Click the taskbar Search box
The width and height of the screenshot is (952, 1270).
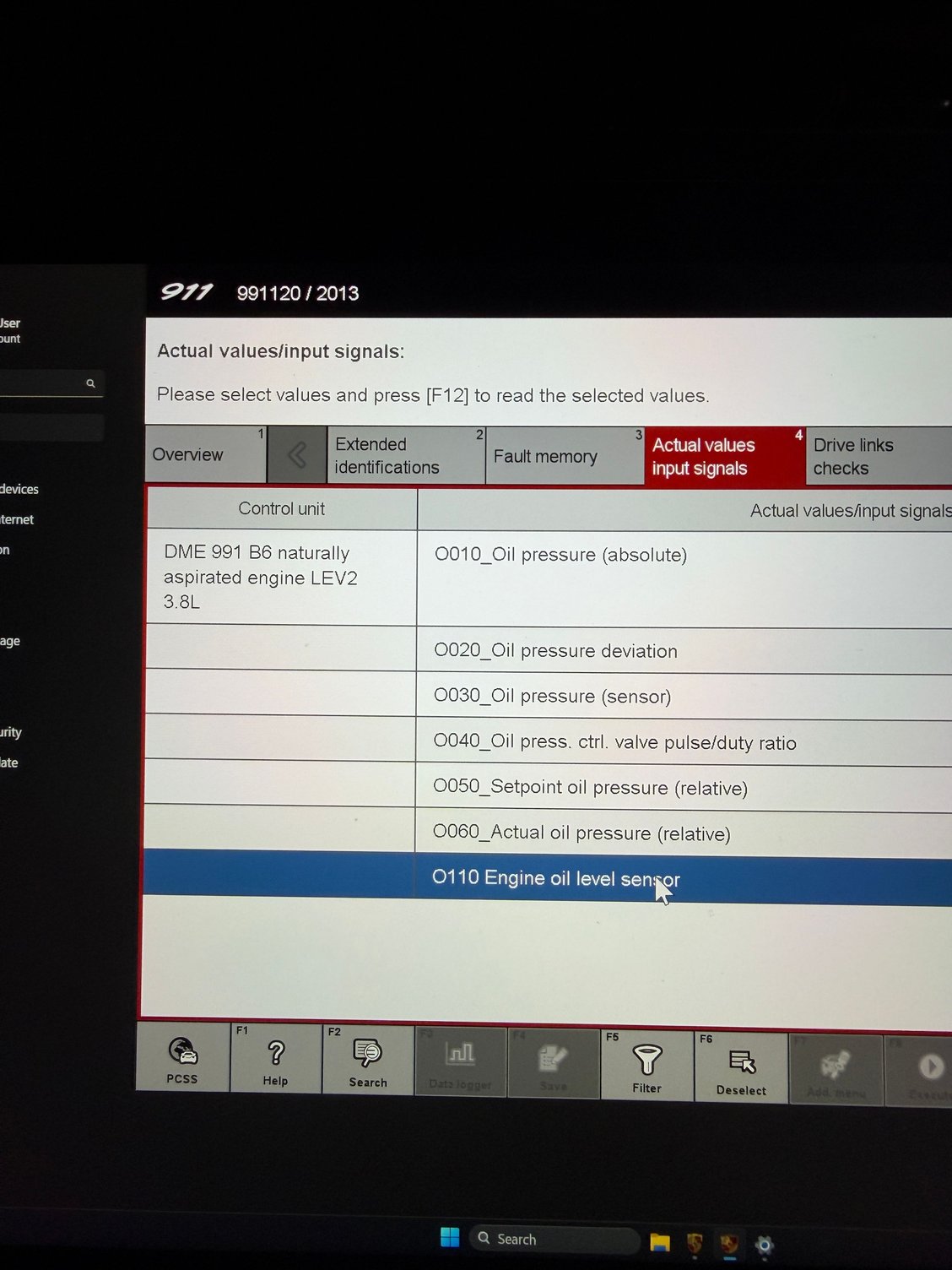tap(553, 1239)
